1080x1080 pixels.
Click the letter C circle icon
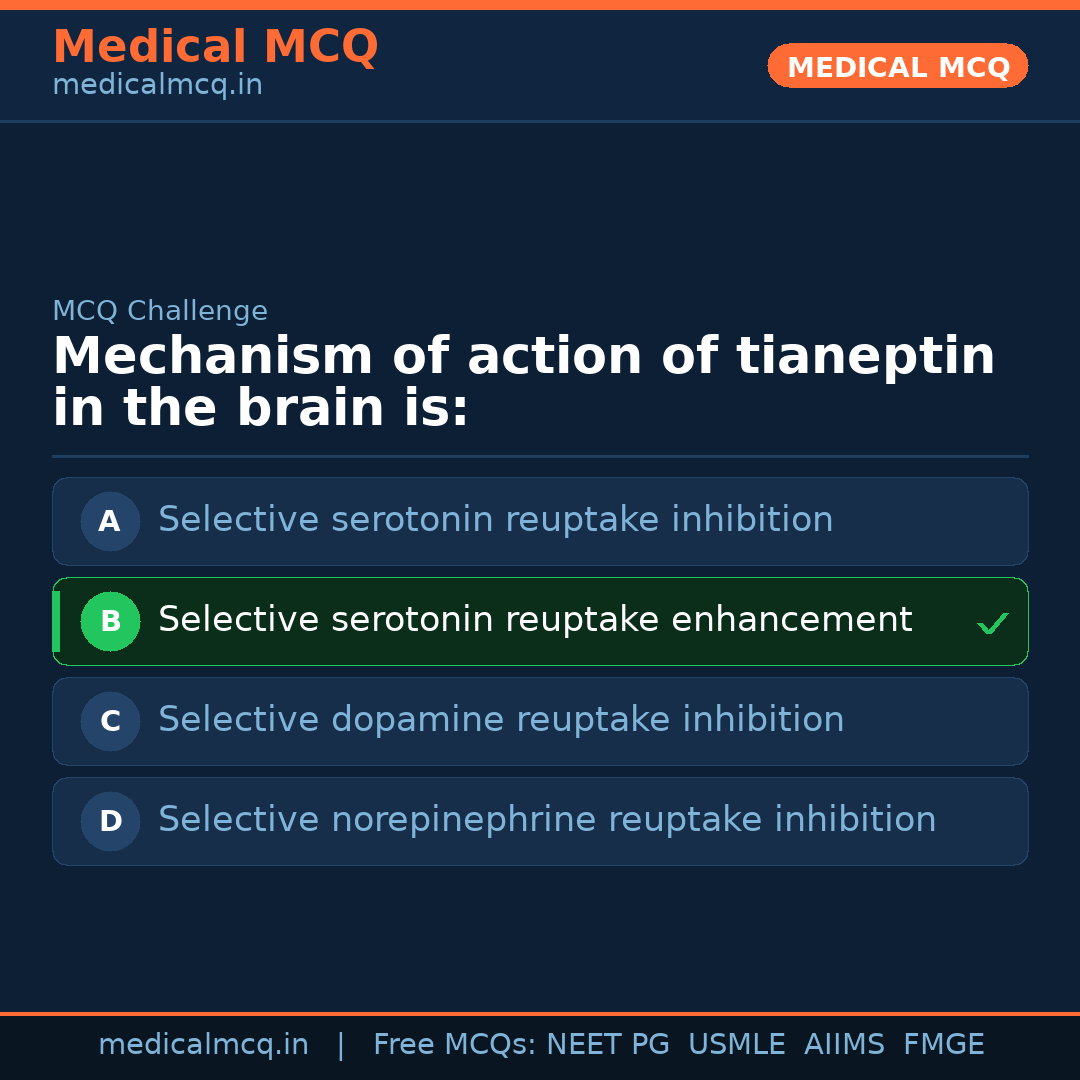click(x=110, y=721)
